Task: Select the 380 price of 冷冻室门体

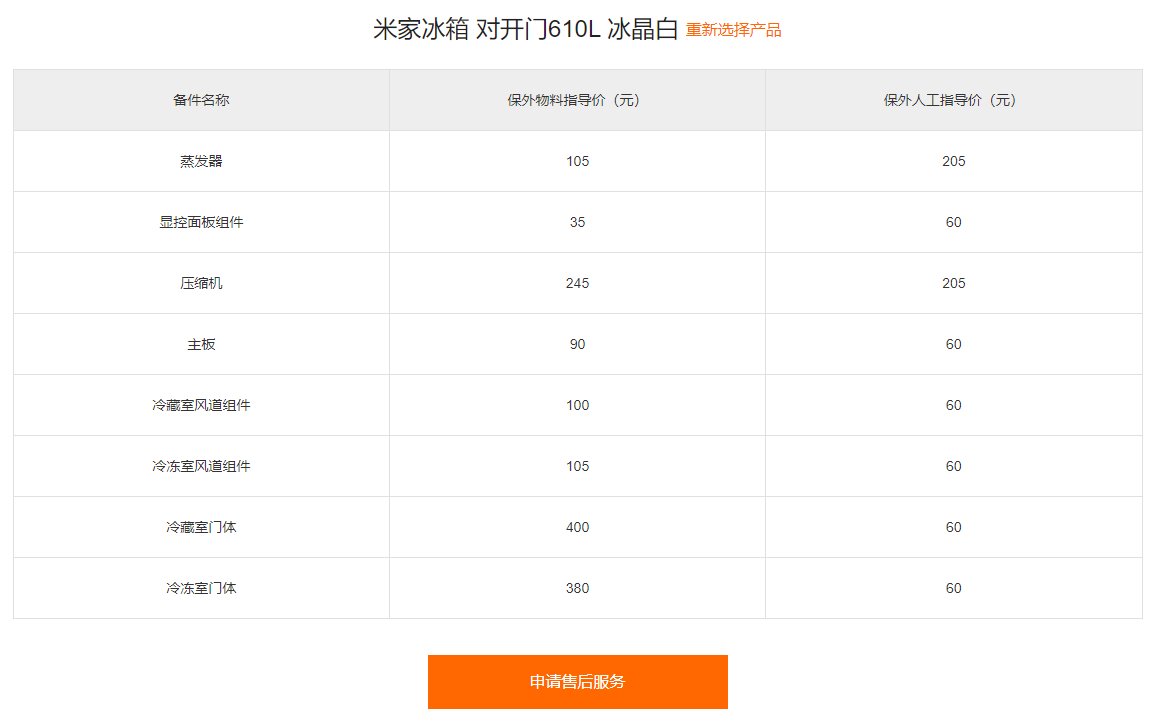Action: pos(576,588)
